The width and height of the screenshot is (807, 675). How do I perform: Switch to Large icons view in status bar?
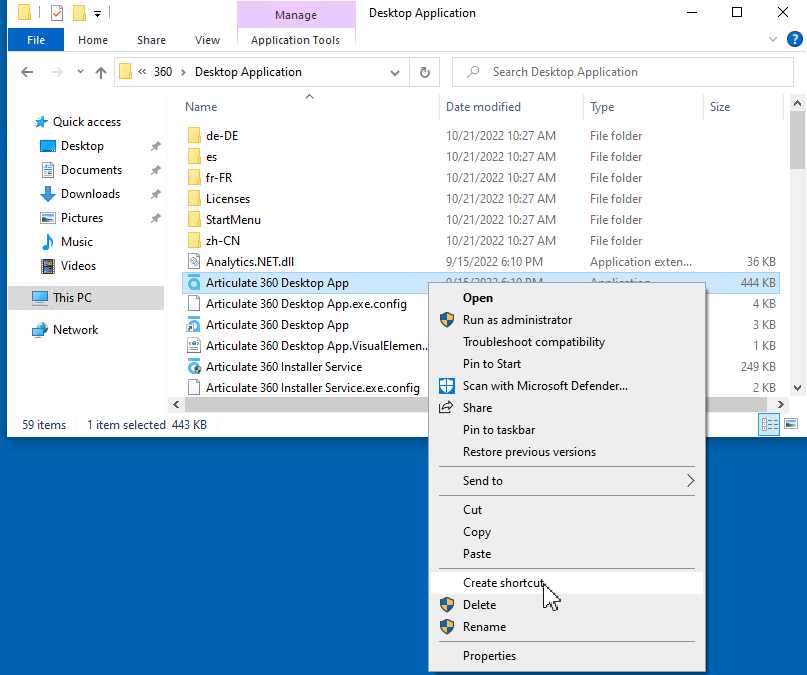point(791,424)
